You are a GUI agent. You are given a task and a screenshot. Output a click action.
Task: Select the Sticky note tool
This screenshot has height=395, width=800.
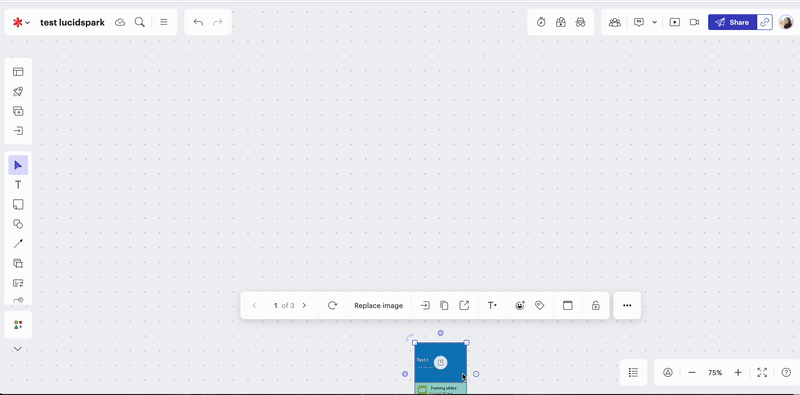click(x=18, y=205)
